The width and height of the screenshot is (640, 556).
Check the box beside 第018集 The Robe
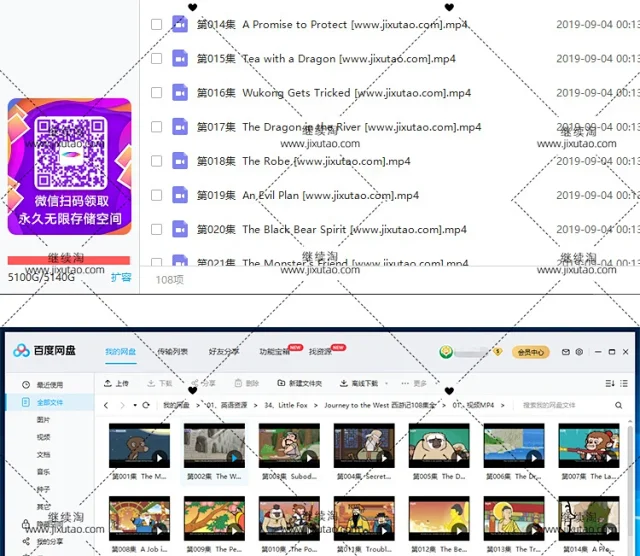[156, 161]
